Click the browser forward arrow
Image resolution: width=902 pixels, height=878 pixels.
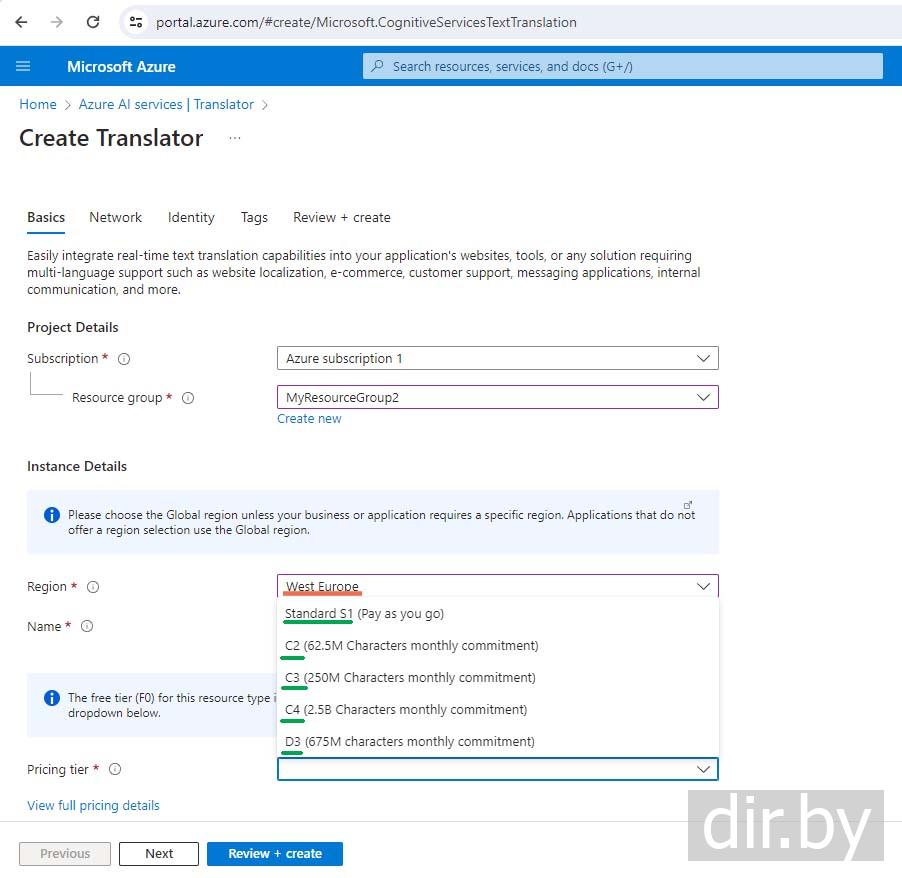click(56, 22)
